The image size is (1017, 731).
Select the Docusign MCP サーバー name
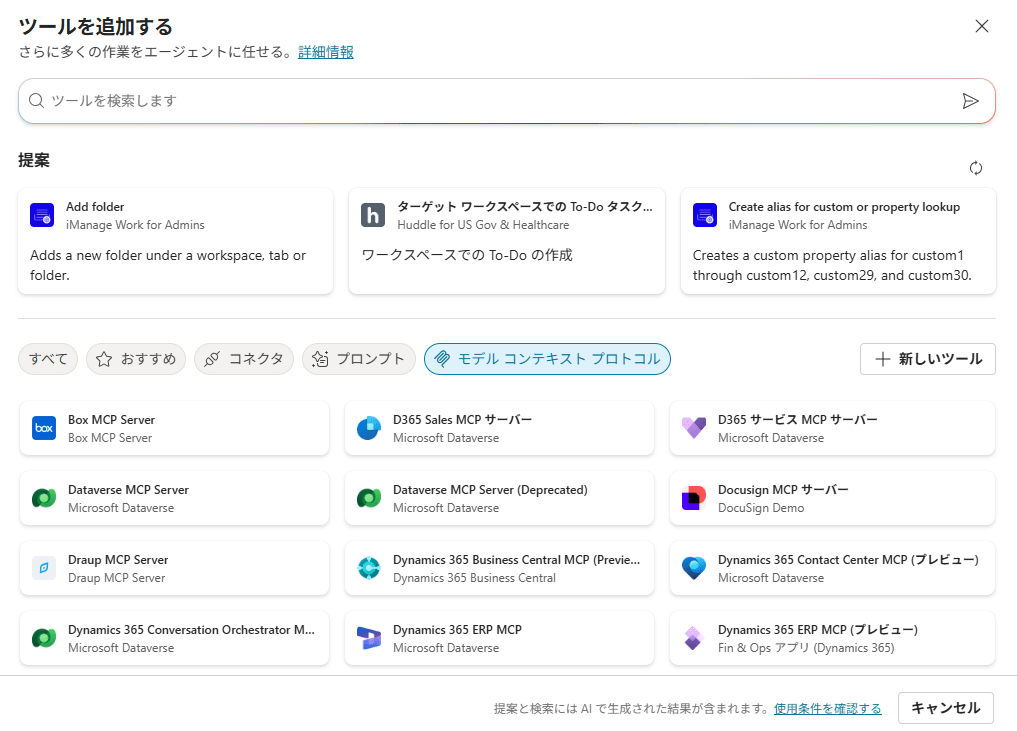(x=783, y=490)
